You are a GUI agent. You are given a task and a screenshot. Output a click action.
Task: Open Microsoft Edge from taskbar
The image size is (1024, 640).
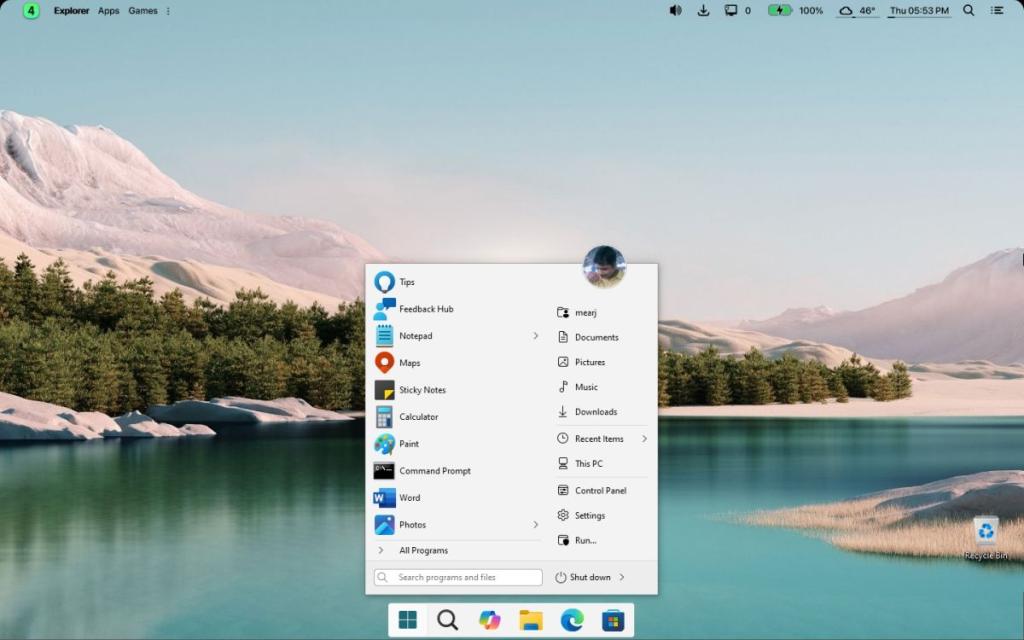572,621
